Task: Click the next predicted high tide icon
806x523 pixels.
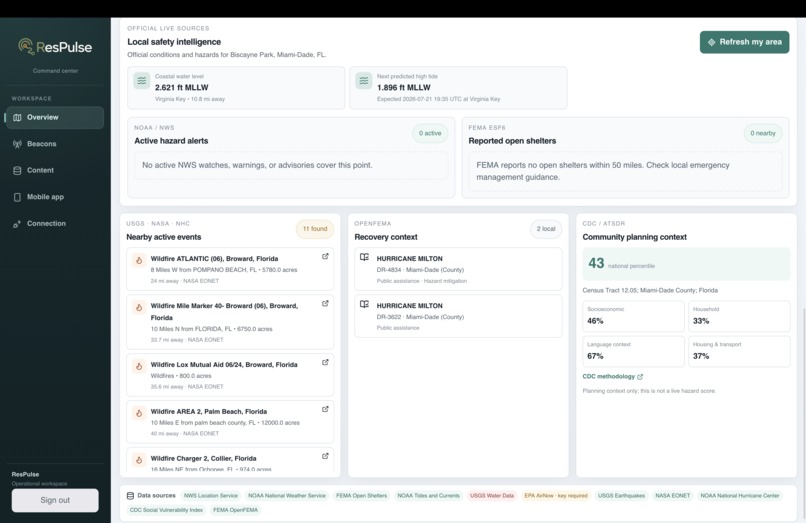Action: pos(363,81)
